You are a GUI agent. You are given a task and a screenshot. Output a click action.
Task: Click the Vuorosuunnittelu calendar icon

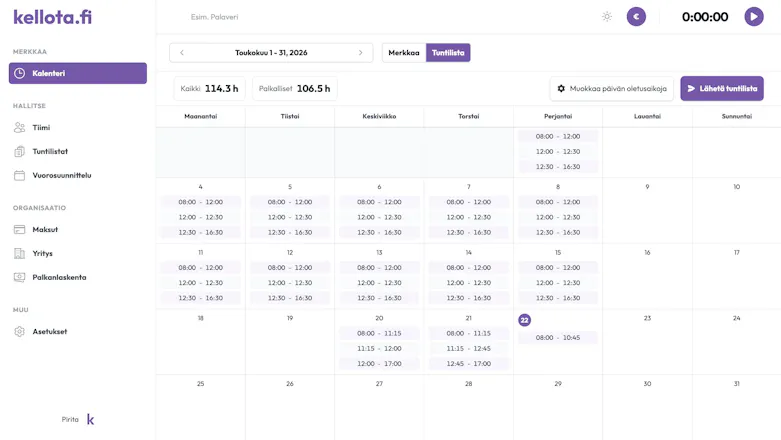point(19,175)
